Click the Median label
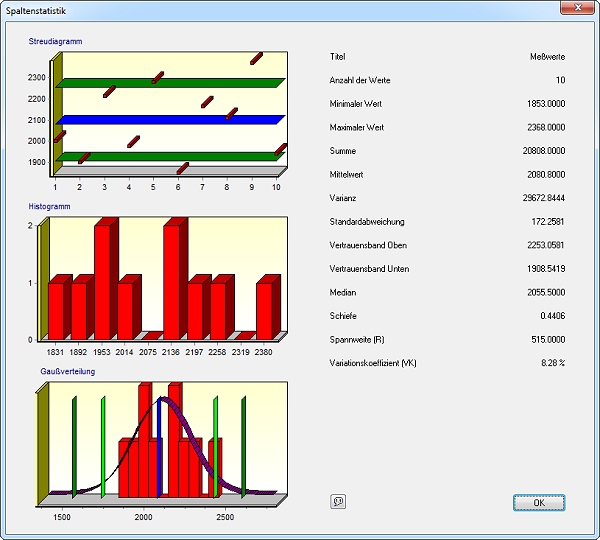Image resolution: width=600 pixels, height=540 pixels. click(x=342, y=292)
